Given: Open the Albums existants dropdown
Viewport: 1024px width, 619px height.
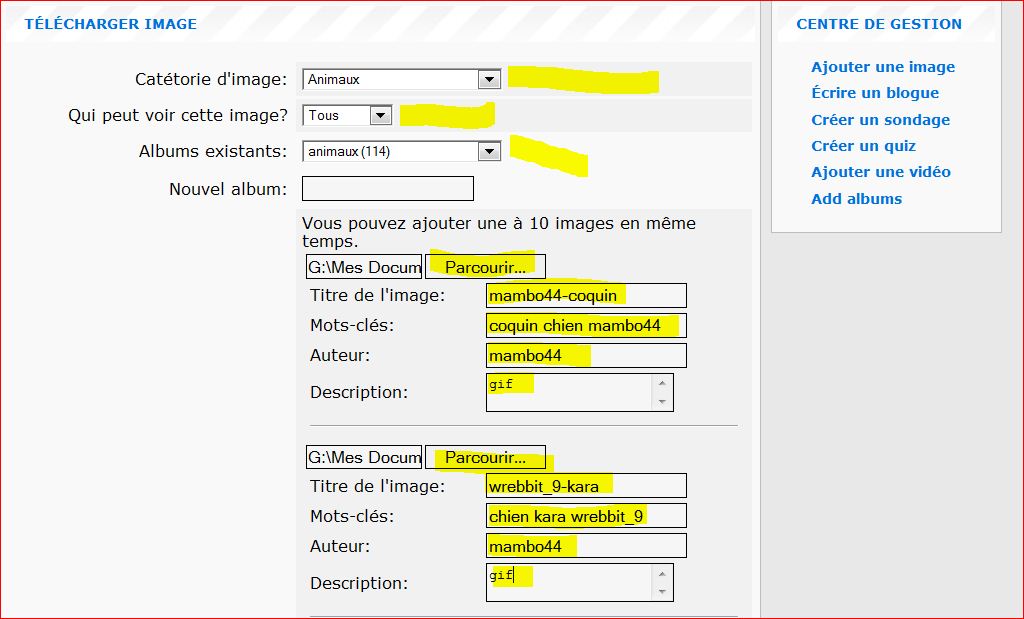Looking at the screenshot, I should pyautogui.click(x=400, y=152).
